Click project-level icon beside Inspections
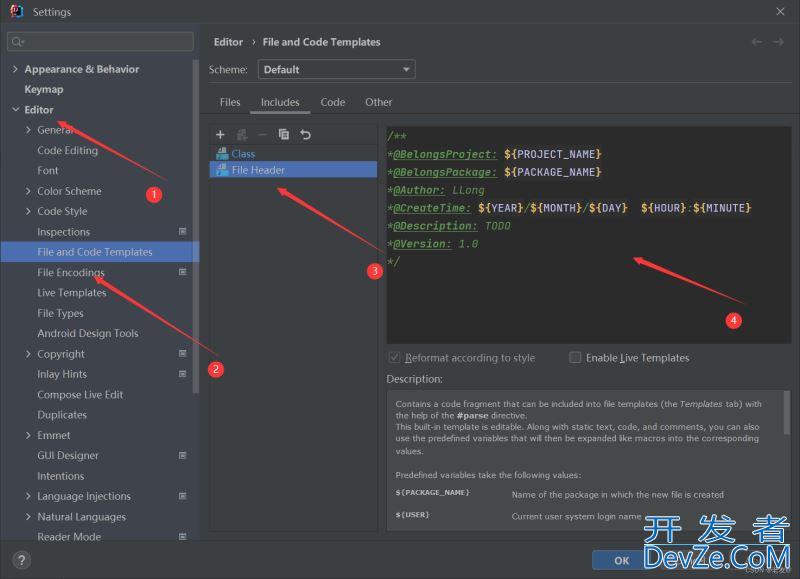This screenshot has width=800, height=579. (x=183, y=232)
